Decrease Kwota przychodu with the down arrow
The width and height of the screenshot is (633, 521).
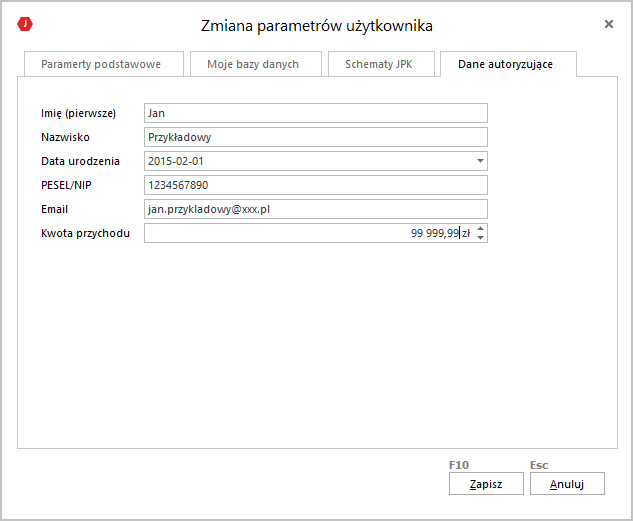(x=481, y=238)
